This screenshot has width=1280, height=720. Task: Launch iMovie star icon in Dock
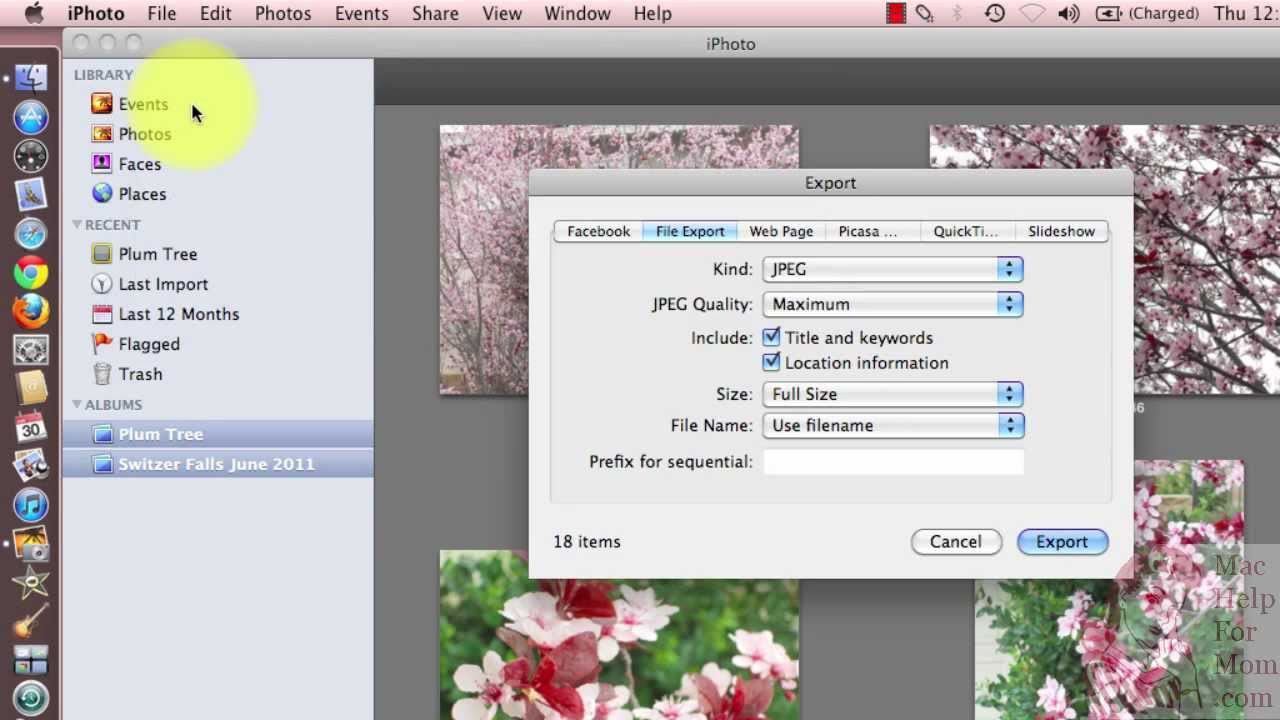(31, 583)
